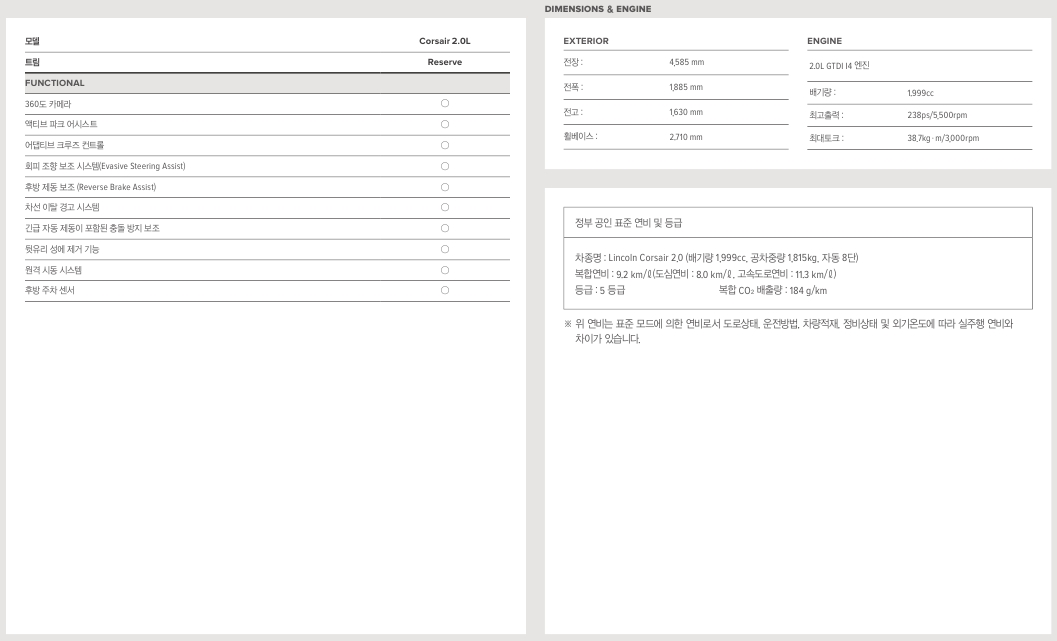The height and width of the screenshot is (641, 1057).
Task: Click the '정부 공인 표준 연비 및 등급' box title
Action: (x=628, y=222)
